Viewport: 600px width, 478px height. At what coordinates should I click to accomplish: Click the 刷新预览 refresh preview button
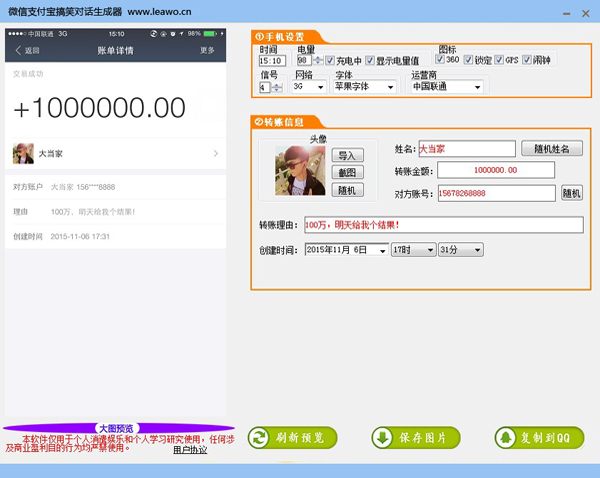pyautogui.click(x=293, y=437)
